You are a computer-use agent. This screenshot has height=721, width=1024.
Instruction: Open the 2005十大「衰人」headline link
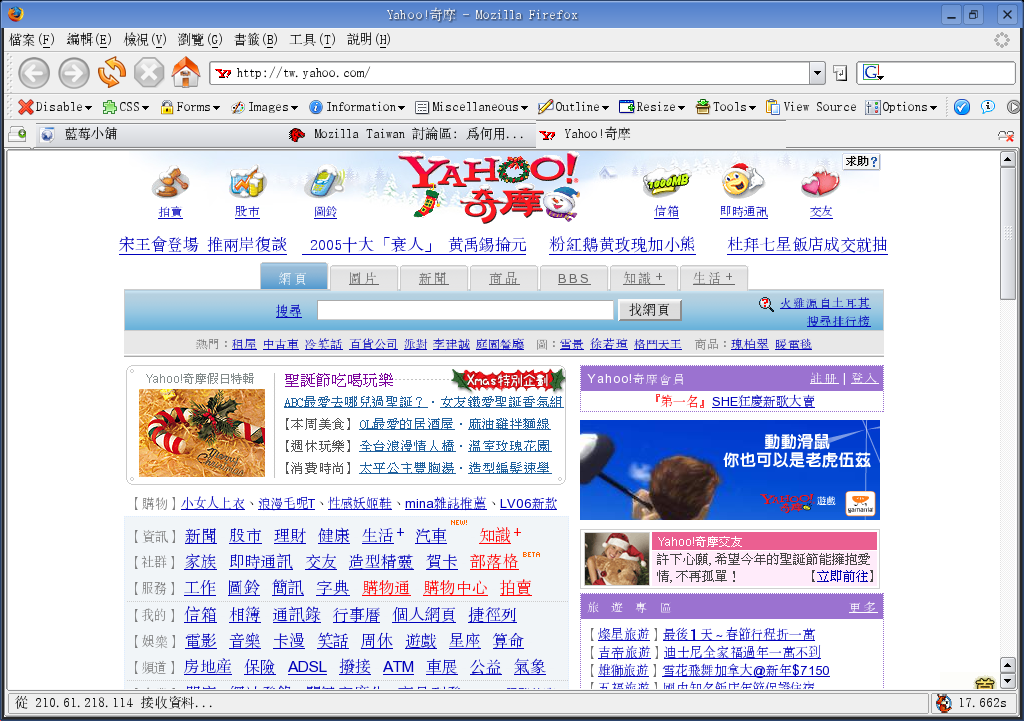[x=417, y=246]
